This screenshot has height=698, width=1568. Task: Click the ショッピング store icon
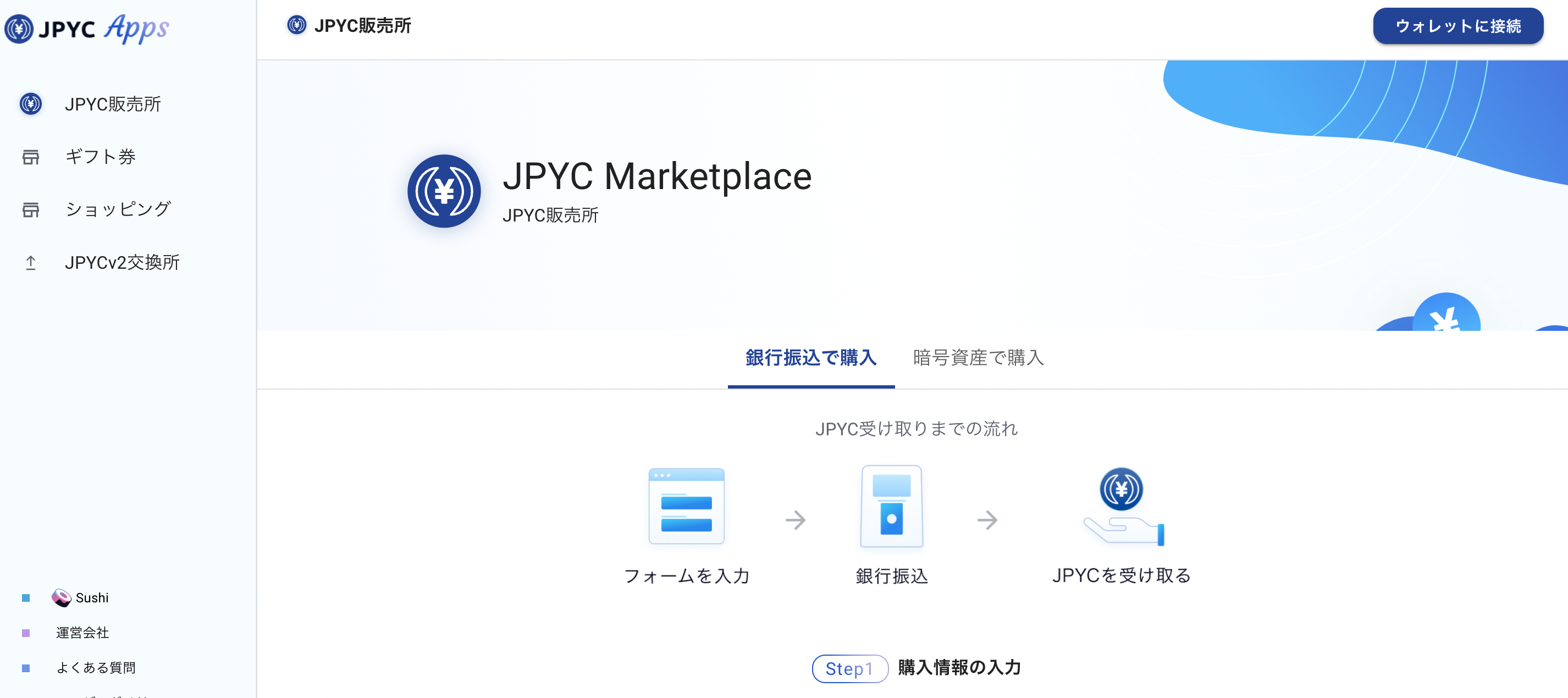pos(30,209)
